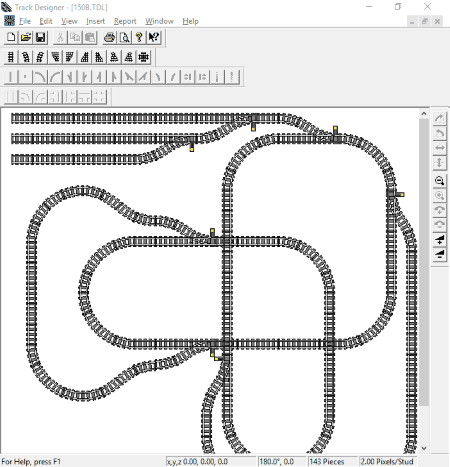Select the ninth track palette button

129,57
